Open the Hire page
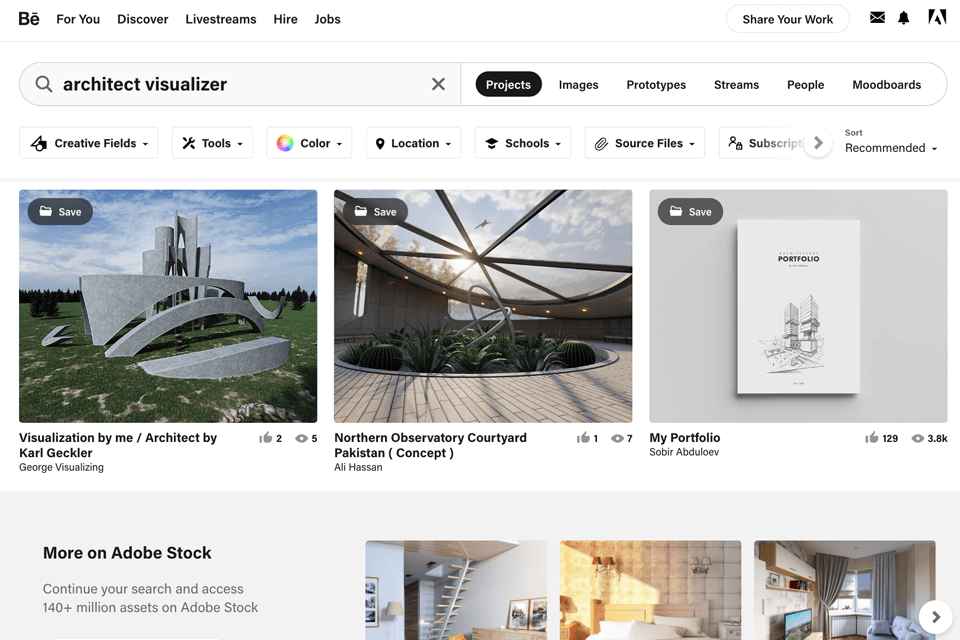 click(x=285, y=19)
